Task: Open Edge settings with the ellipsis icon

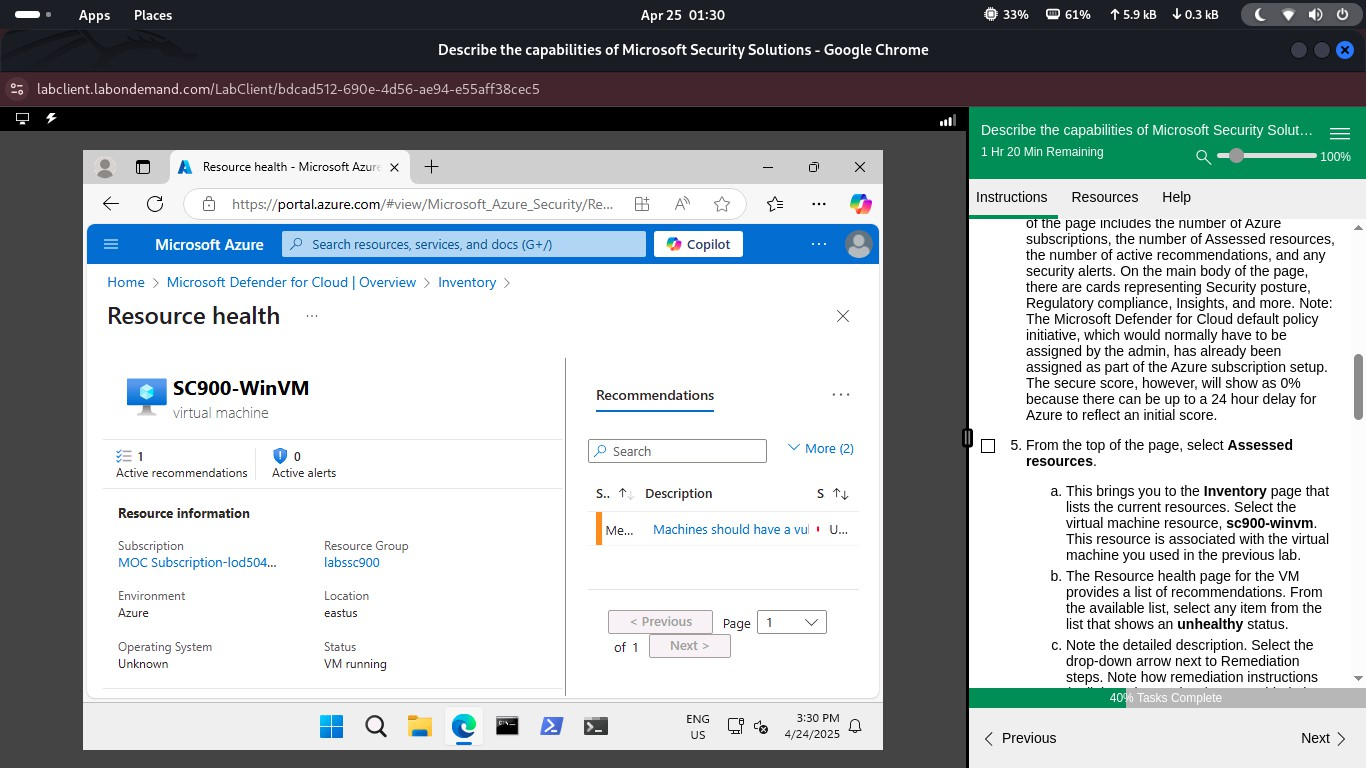Action: (818, 203)
